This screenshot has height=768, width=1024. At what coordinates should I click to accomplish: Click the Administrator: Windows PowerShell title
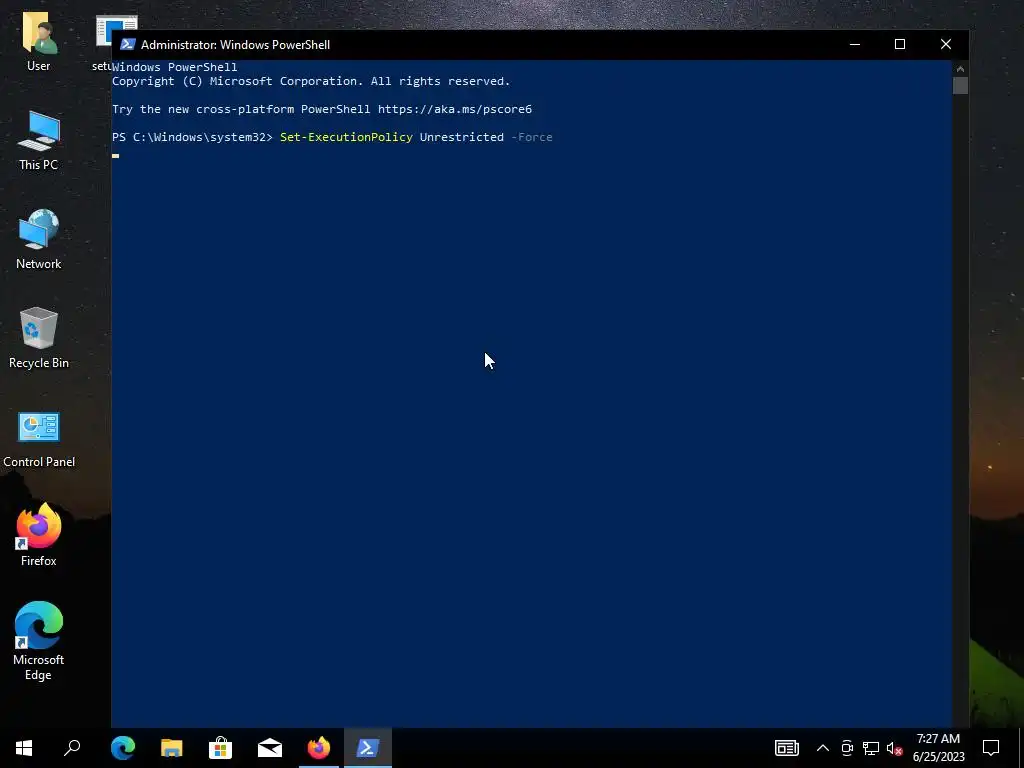(235, 44)
